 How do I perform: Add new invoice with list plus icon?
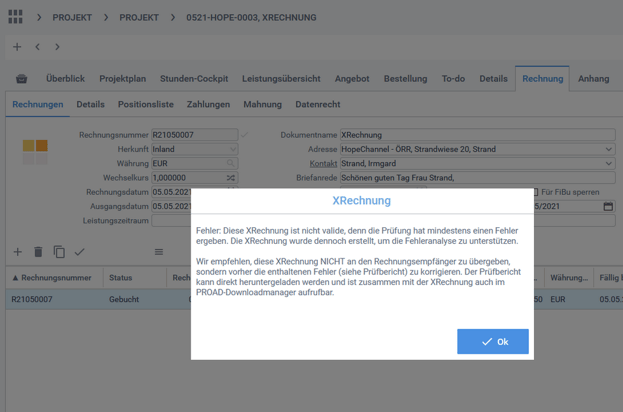[17, 252]
